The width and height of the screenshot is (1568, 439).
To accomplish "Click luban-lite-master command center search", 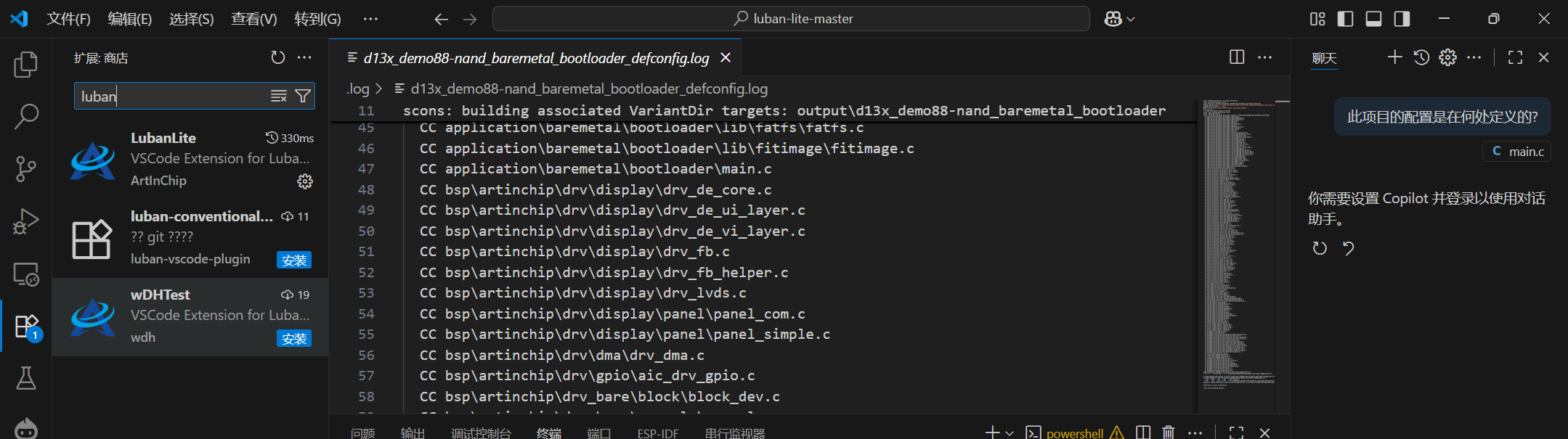I will coord(791,19).
